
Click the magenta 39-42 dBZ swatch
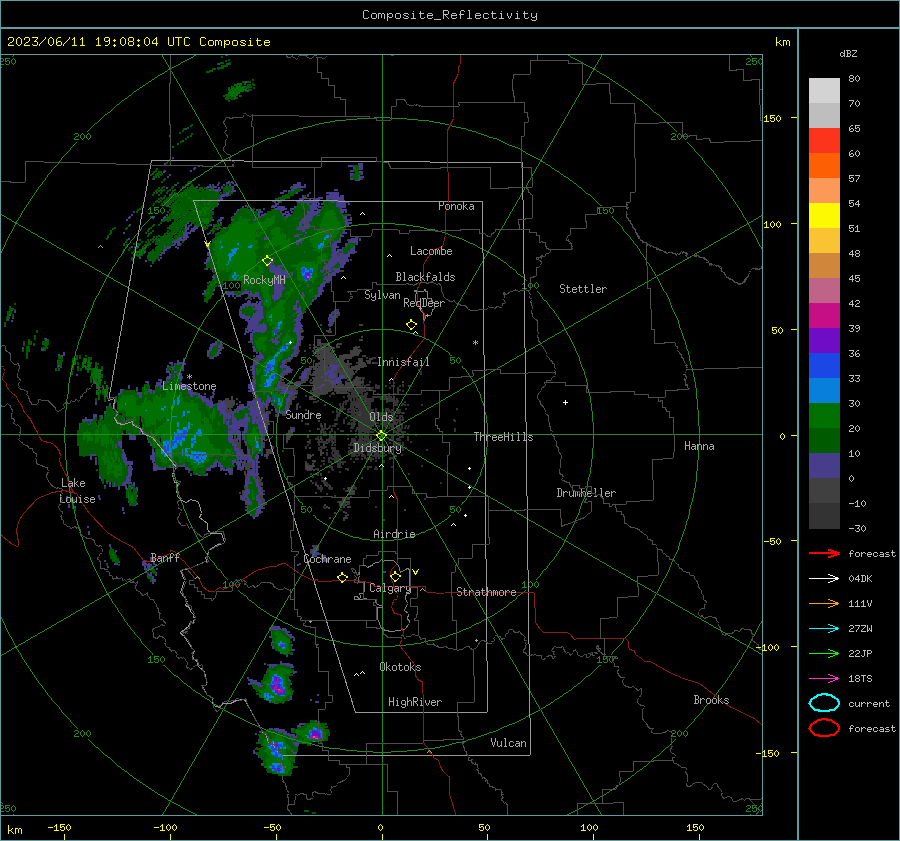click(824, 316)
